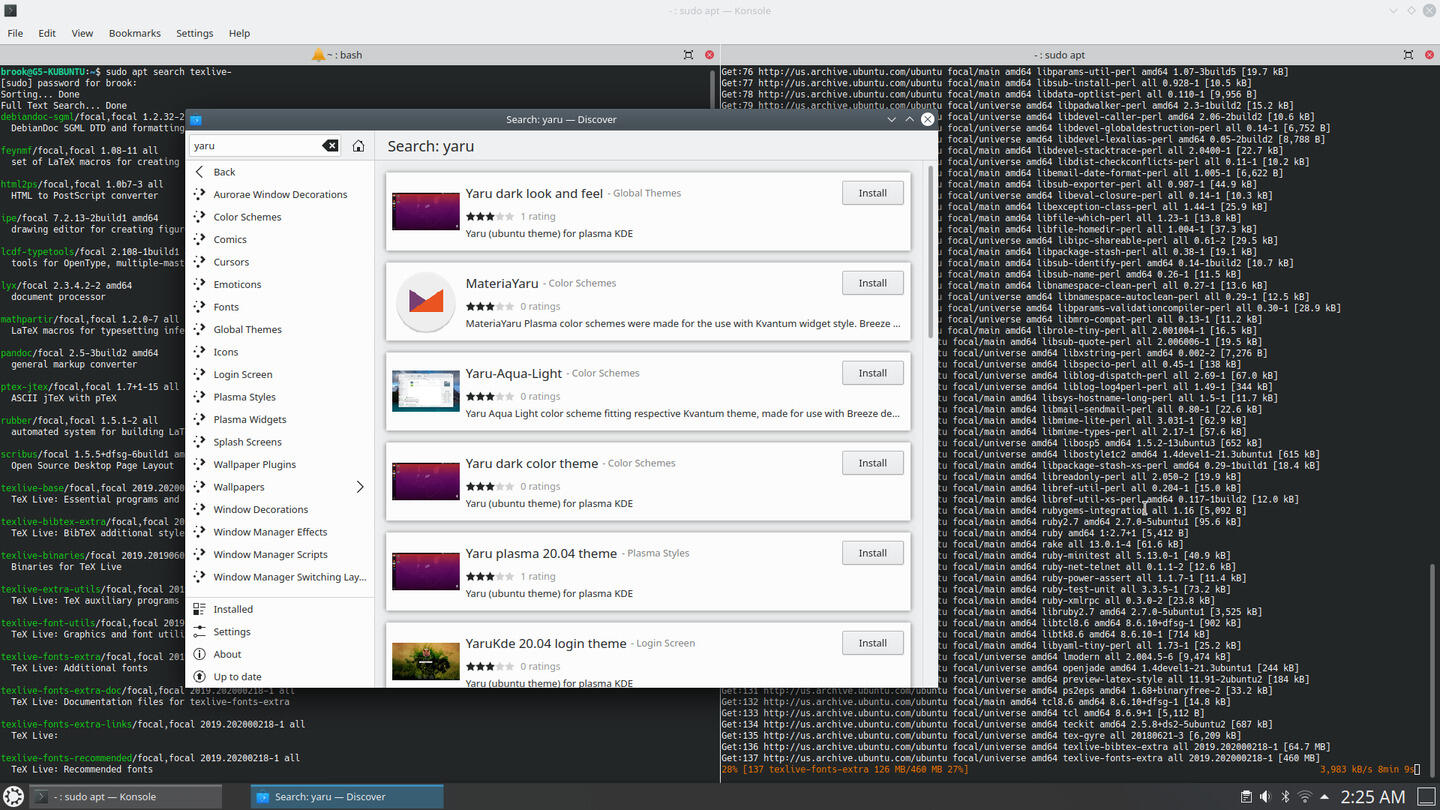Expand the Wallpapers subcategory chevron
This screenshot has width=1440, height=810.
click(360, 487)
